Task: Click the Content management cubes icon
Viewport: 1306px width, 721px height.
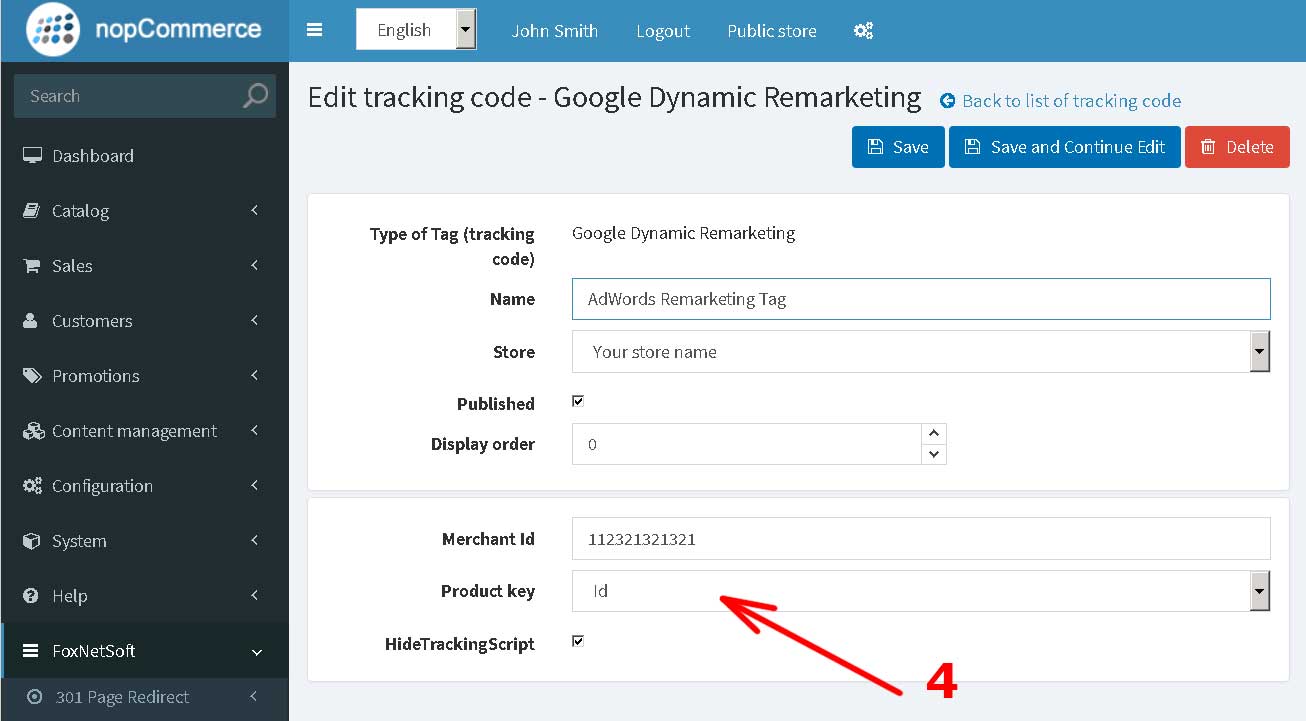Action: [33, 431]
